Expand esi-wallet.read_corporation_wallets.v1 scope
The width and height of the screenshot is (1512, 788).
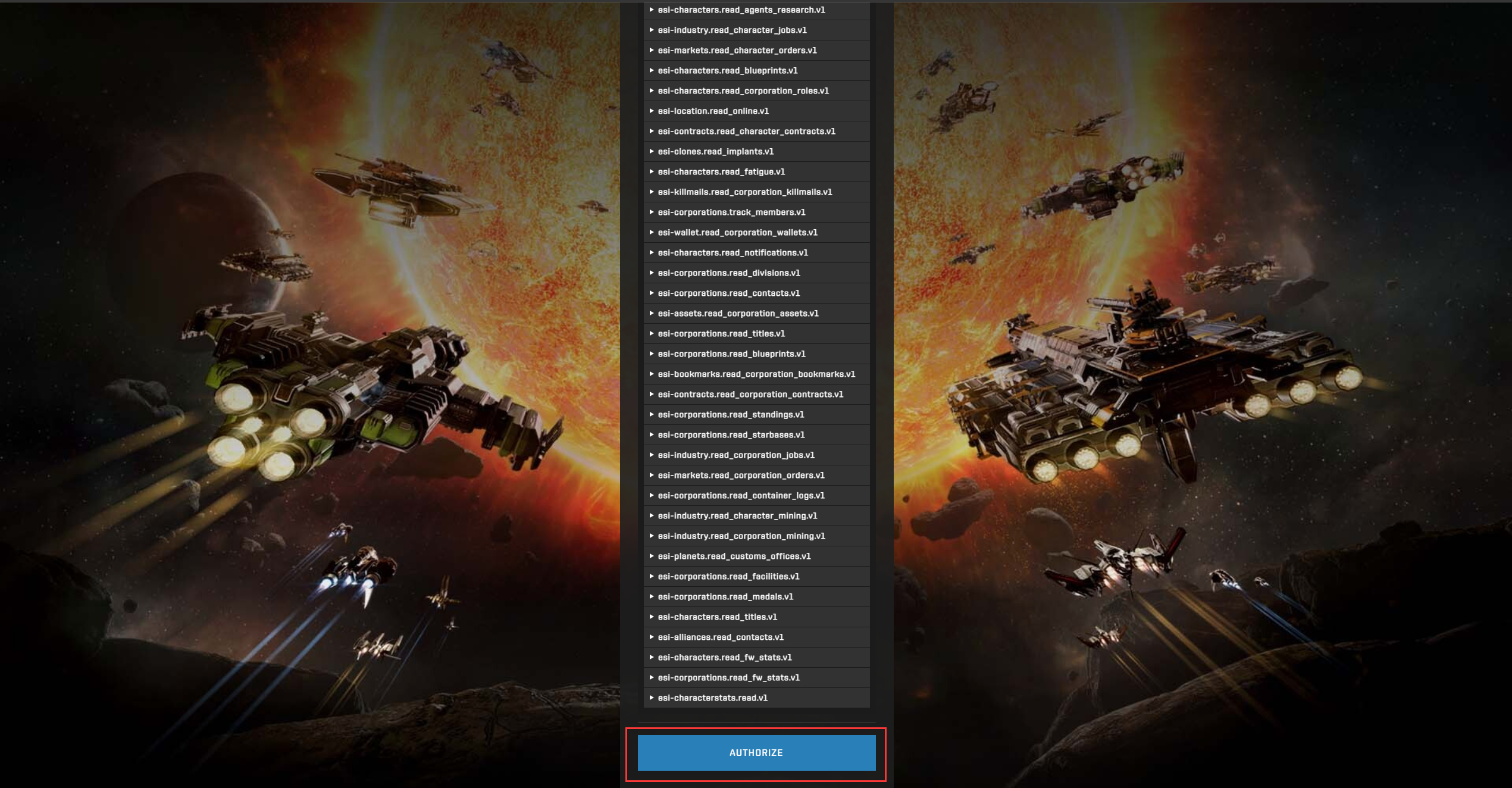coord(737,233)
